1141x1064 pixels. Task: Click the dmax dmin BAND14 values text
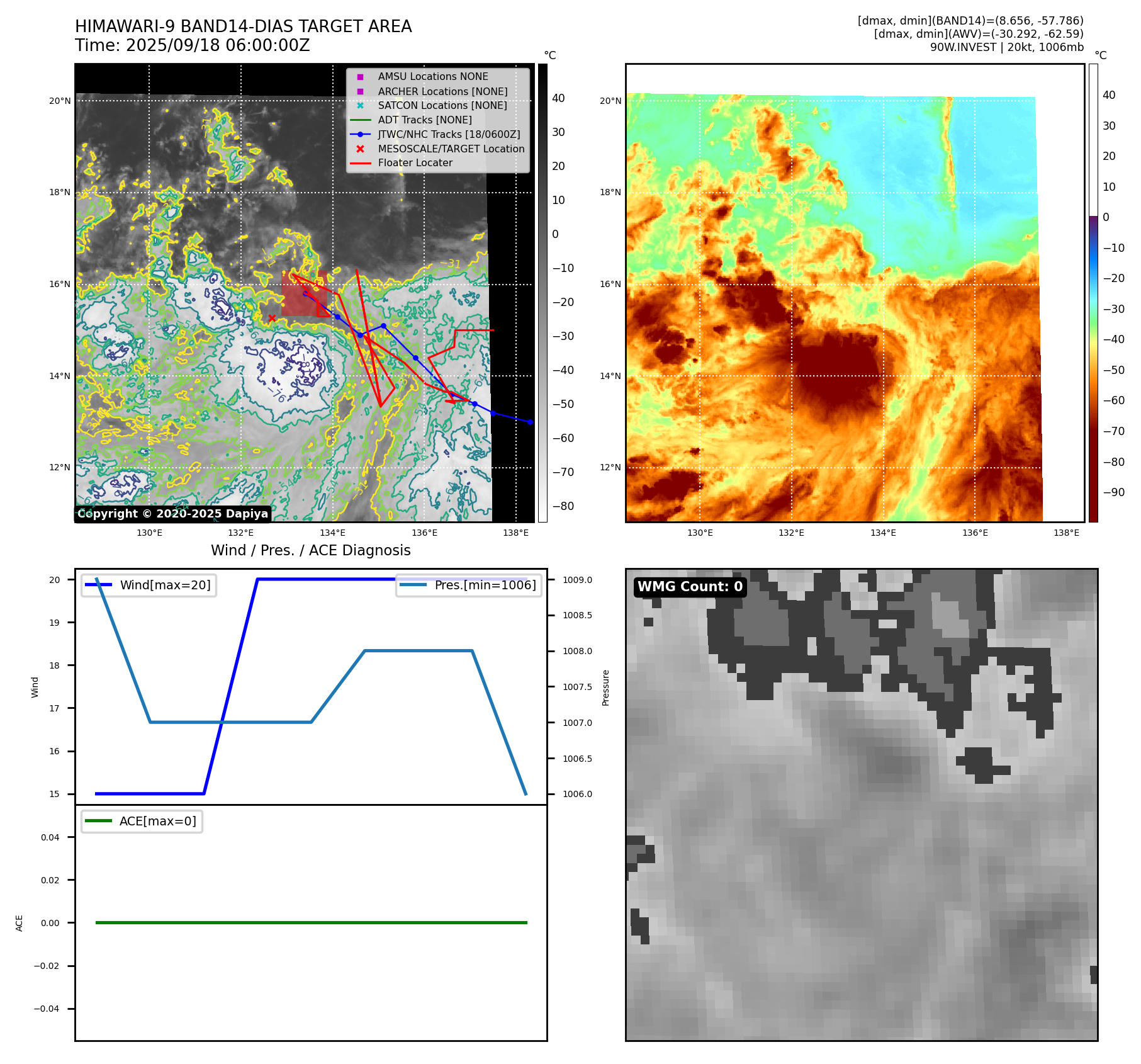(970, 21)
